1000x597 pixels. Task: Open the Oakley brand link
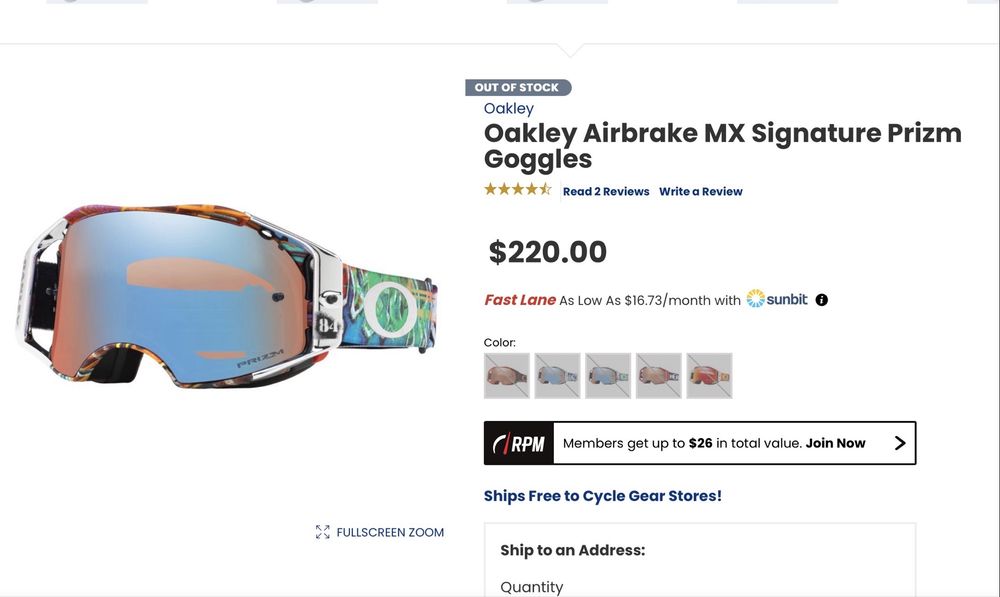(x=509, y=108)
